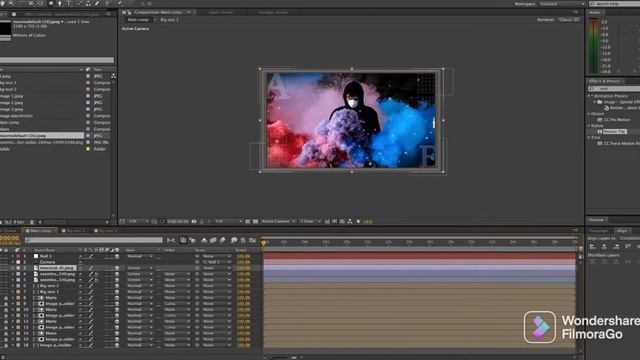Click the viewer transparency grid icon
The image size is (640, 360).
click(x=256, y=221)
